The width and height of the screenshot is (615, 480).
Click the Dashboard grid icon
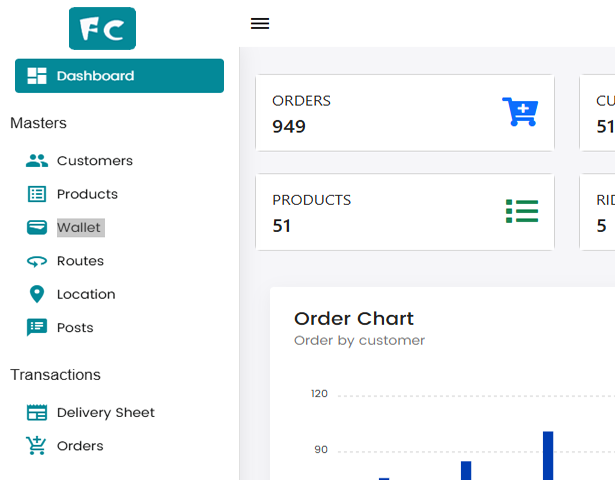point(37,76)
